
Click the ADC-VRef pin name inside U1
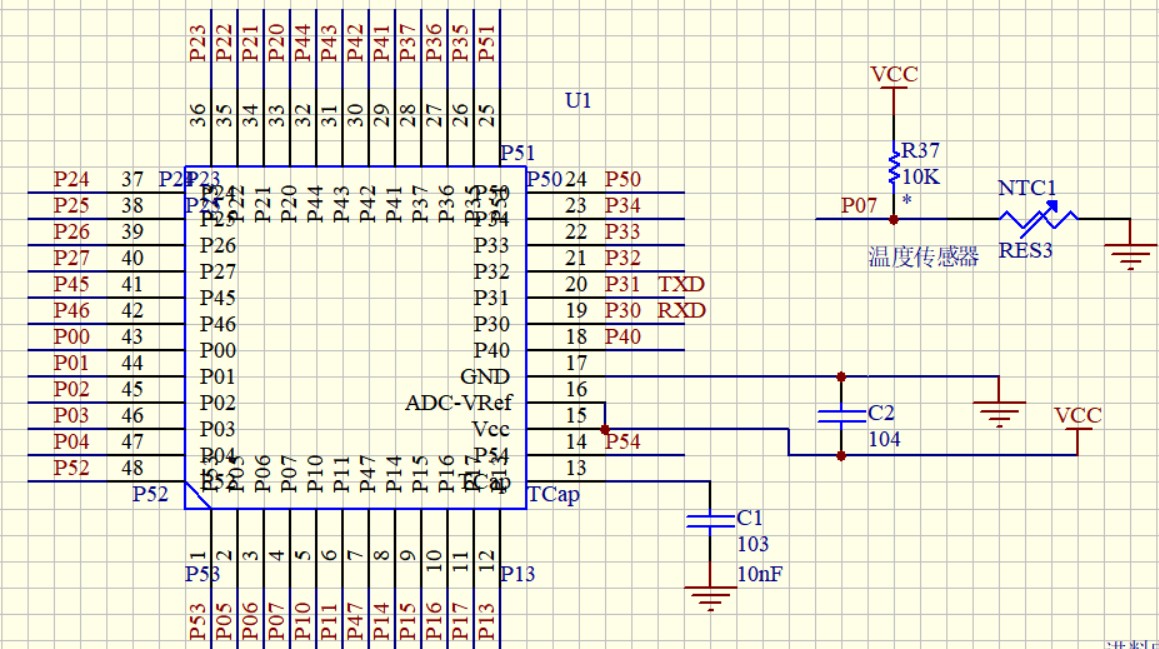[x=457, y=403]
